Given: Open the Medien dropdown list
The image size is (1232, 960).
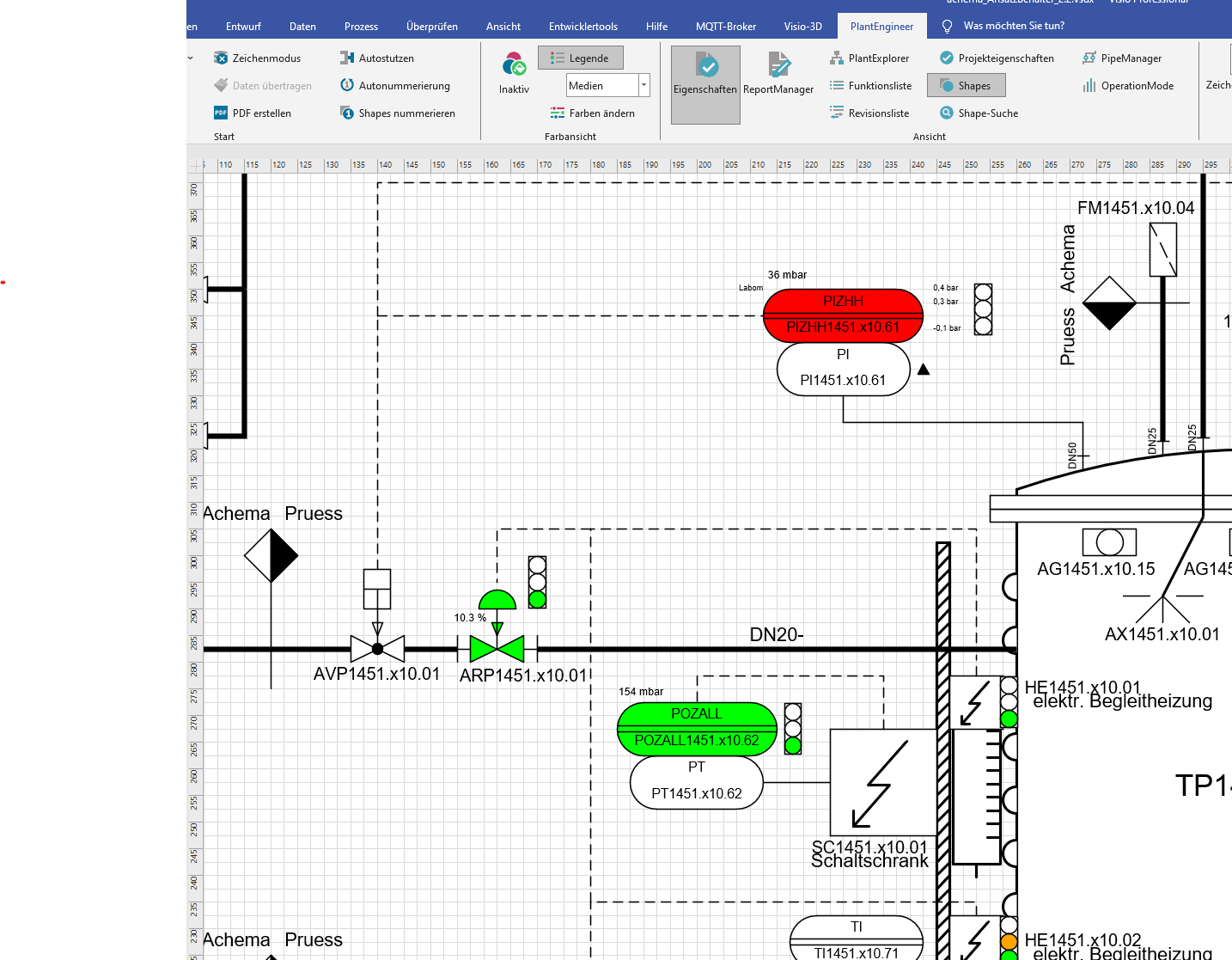Looking at the screenshot, I should tap(643, 85).
